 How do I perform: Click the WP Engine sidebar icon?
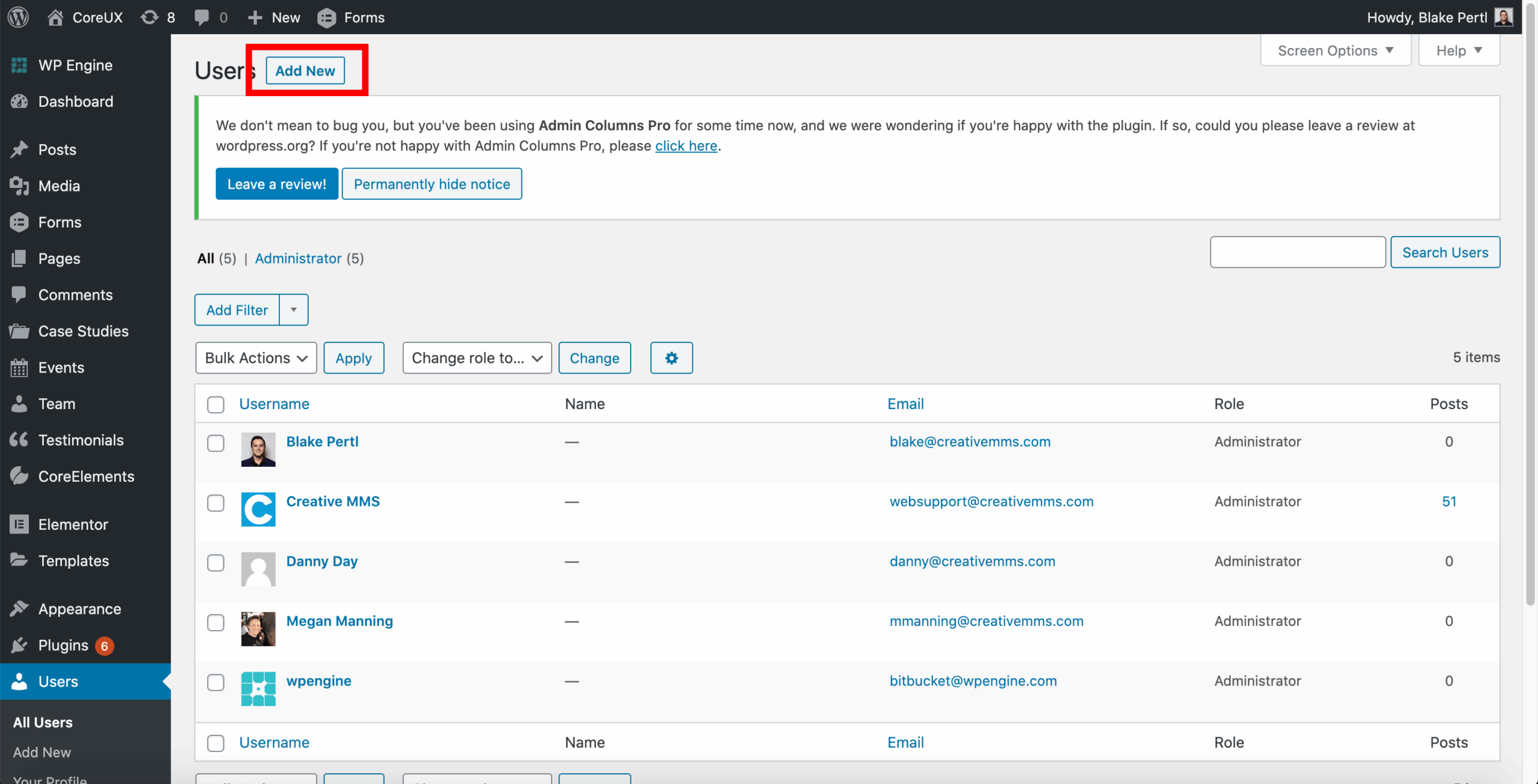(x=19, y=65)
